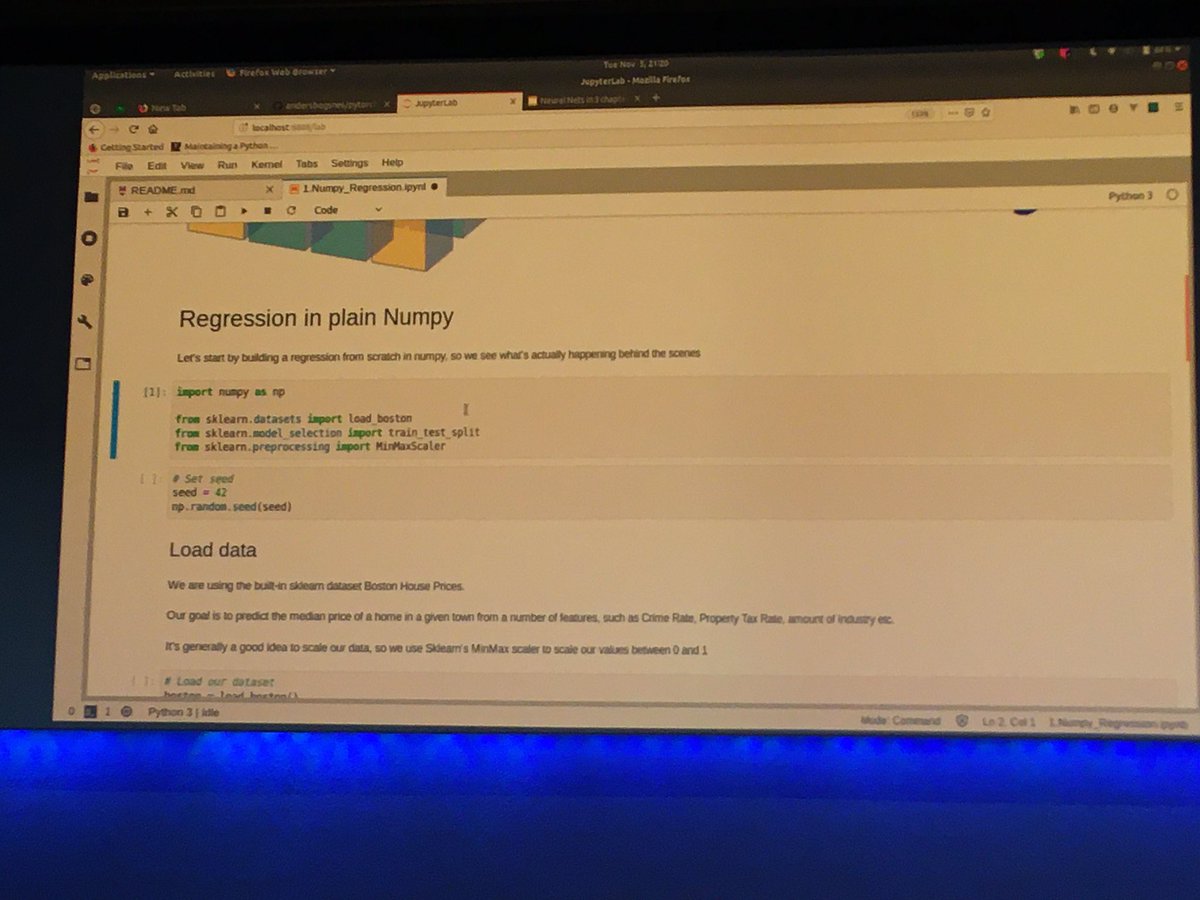Open the running kernels sidebar panel
Viewport: 1200px width, 900px height.
click(x=88, y=238)
